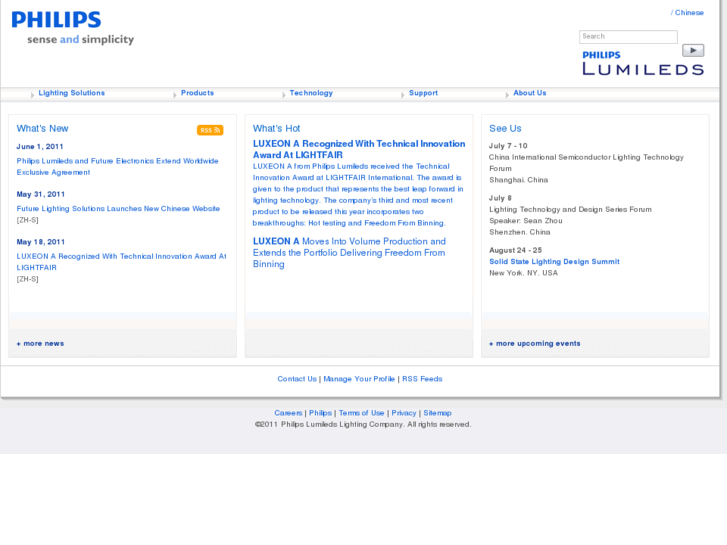Click arrow beside Lighting Solutions
The image size is (727, 545).
click(32, 95)
